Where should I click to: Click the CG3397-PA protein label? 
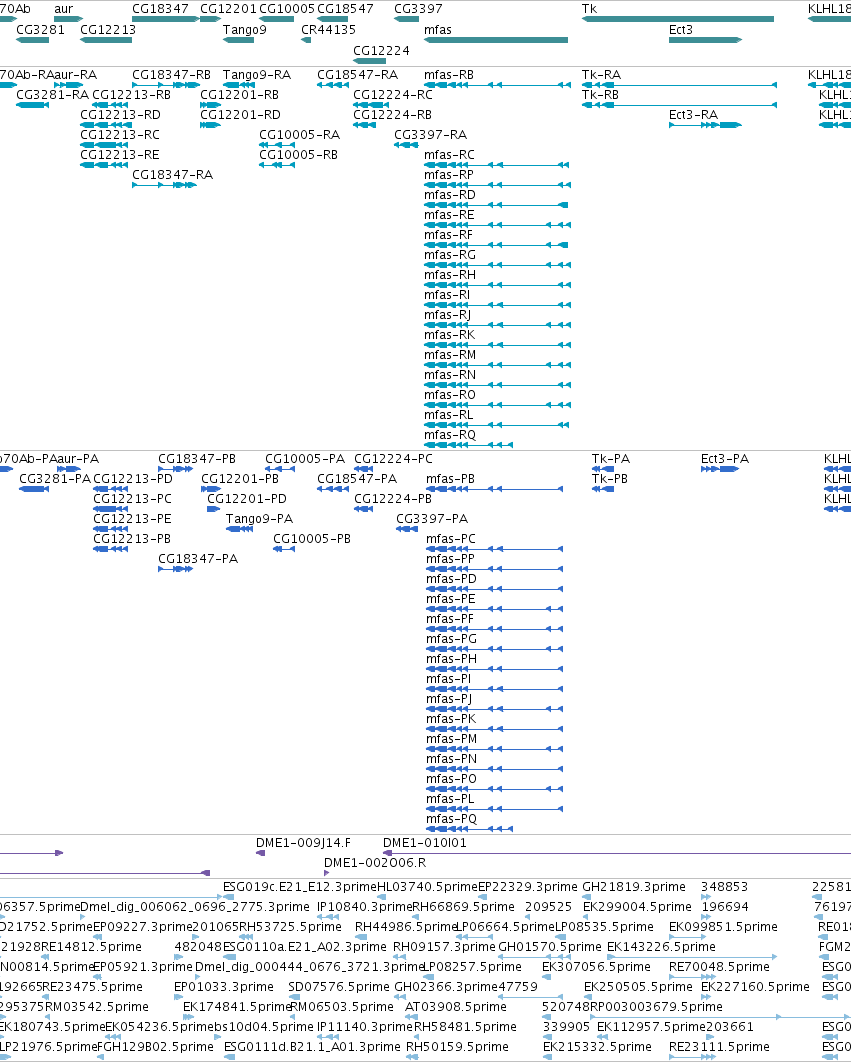point(432,519)
